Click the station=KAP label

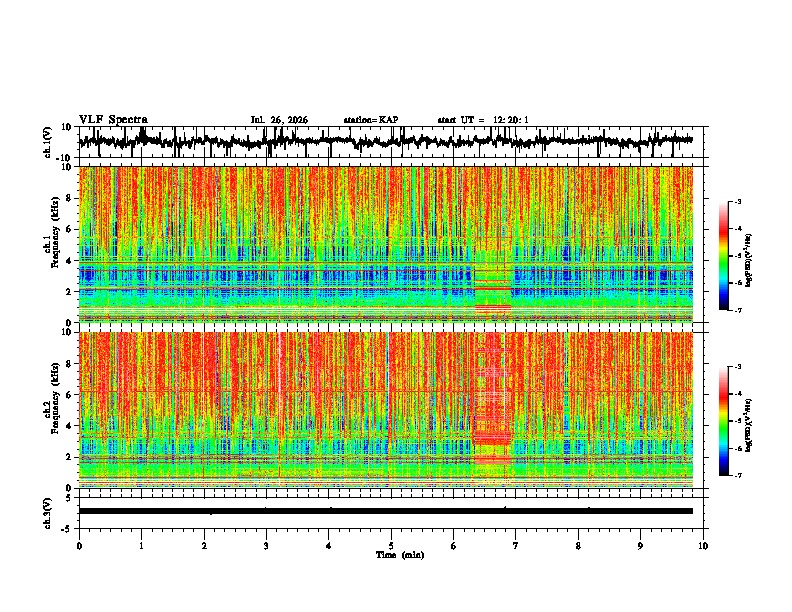tap(371, 120)
